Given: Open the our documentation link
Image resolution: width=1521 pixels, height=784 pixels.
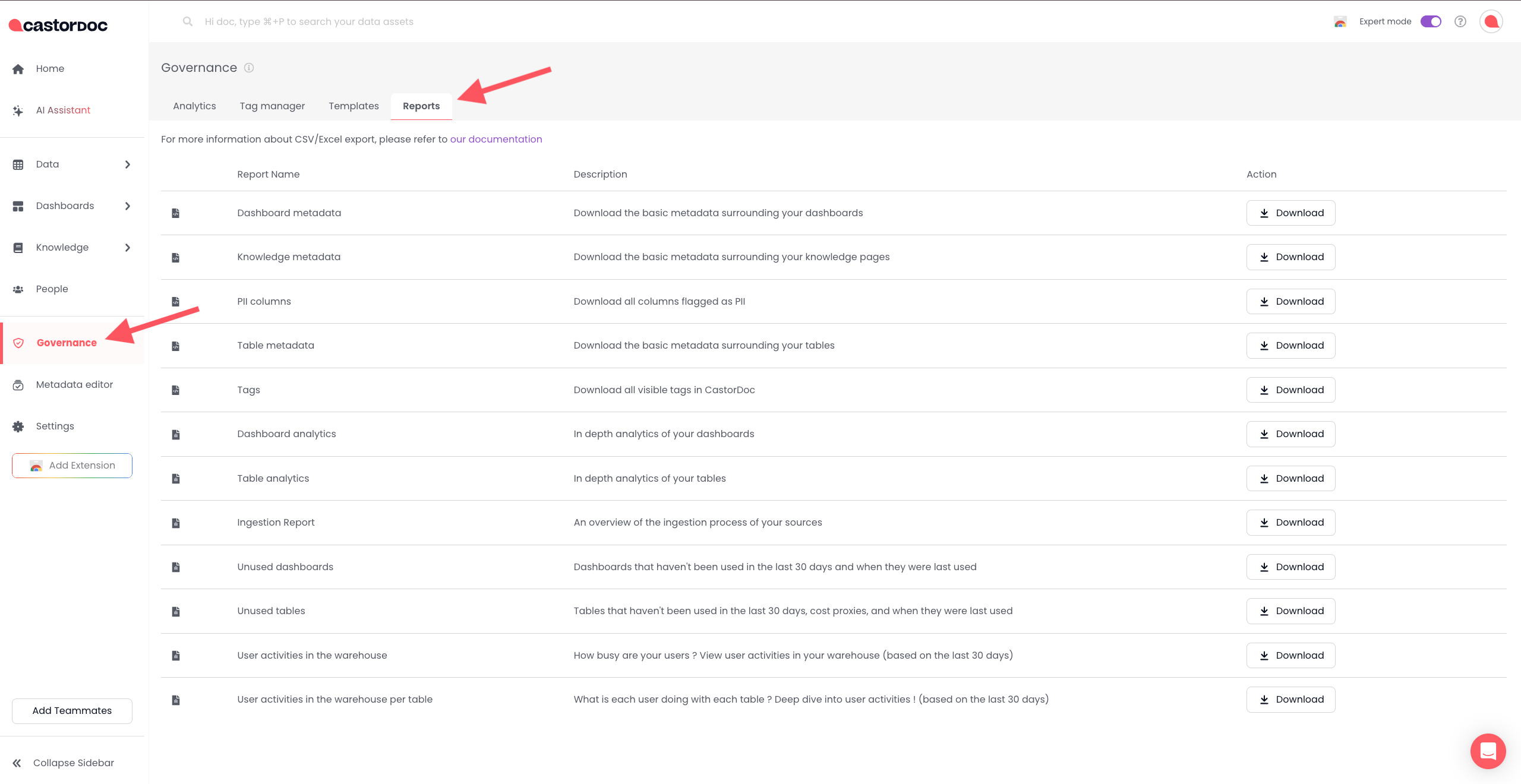Looking at the screenshot, I should [496, 140].
